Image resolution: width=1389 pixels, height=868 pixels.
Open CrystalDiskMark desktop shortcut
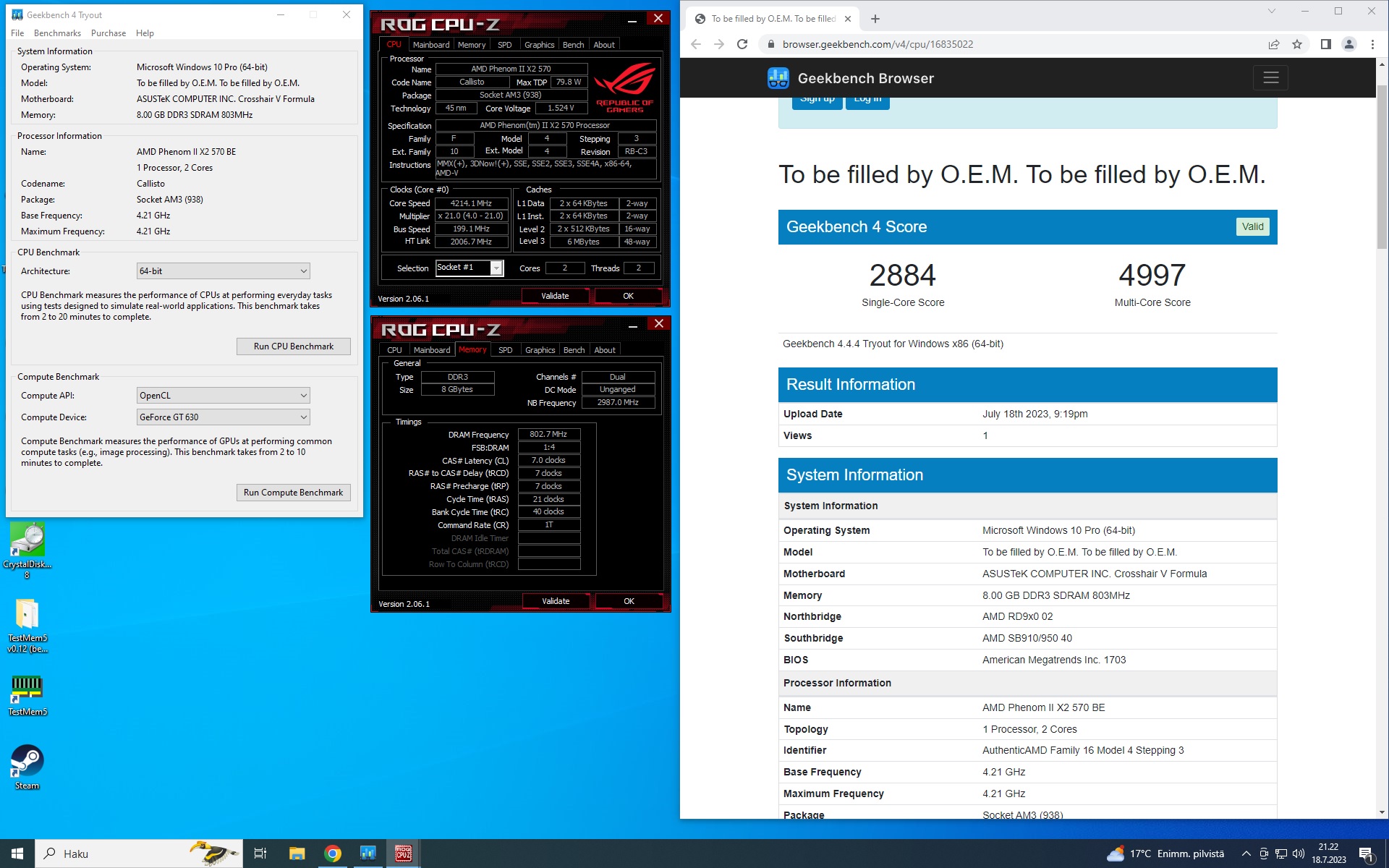tap(27, 550)
